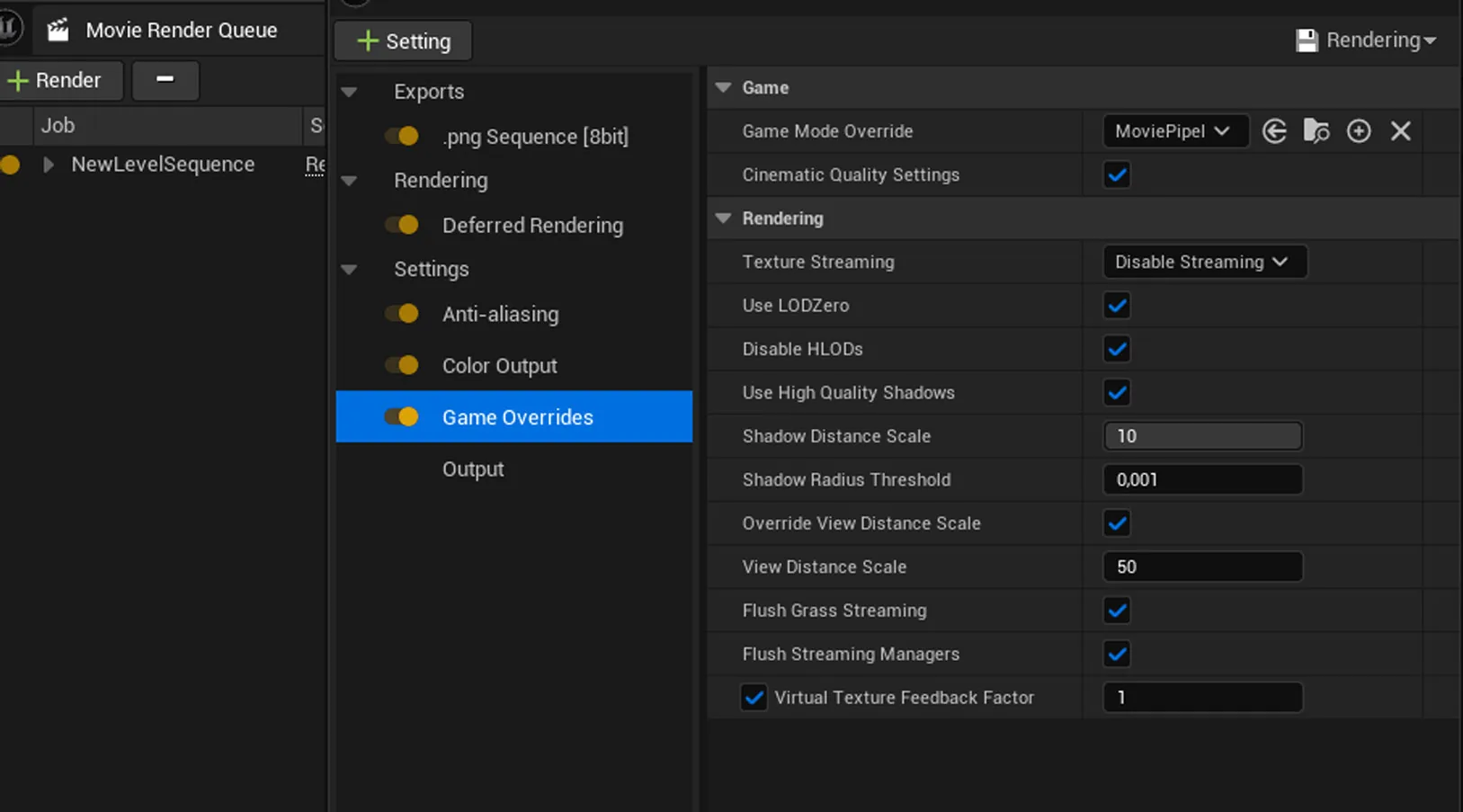Click the Game Mode Override label
Viewport: 1463px width, 812px height.
[827, 131]
